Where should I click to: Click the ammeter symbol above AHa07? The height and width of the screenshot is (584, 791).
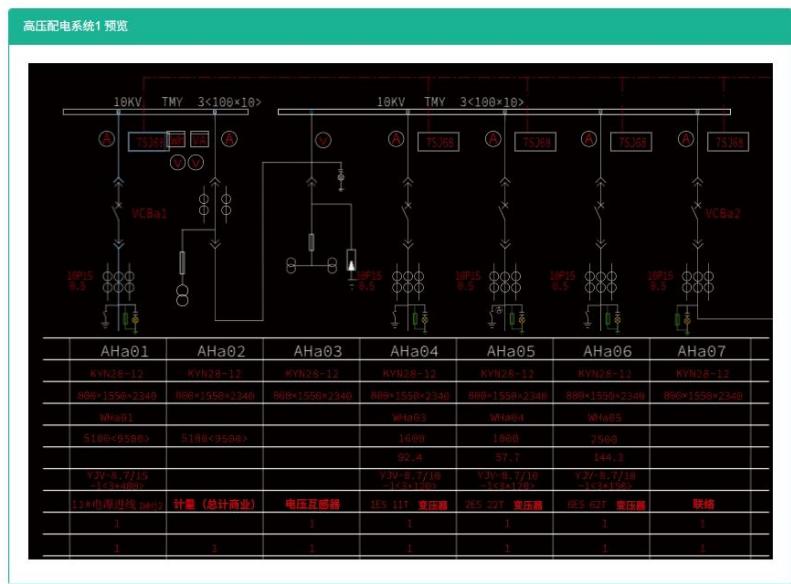tap(687, 139)
